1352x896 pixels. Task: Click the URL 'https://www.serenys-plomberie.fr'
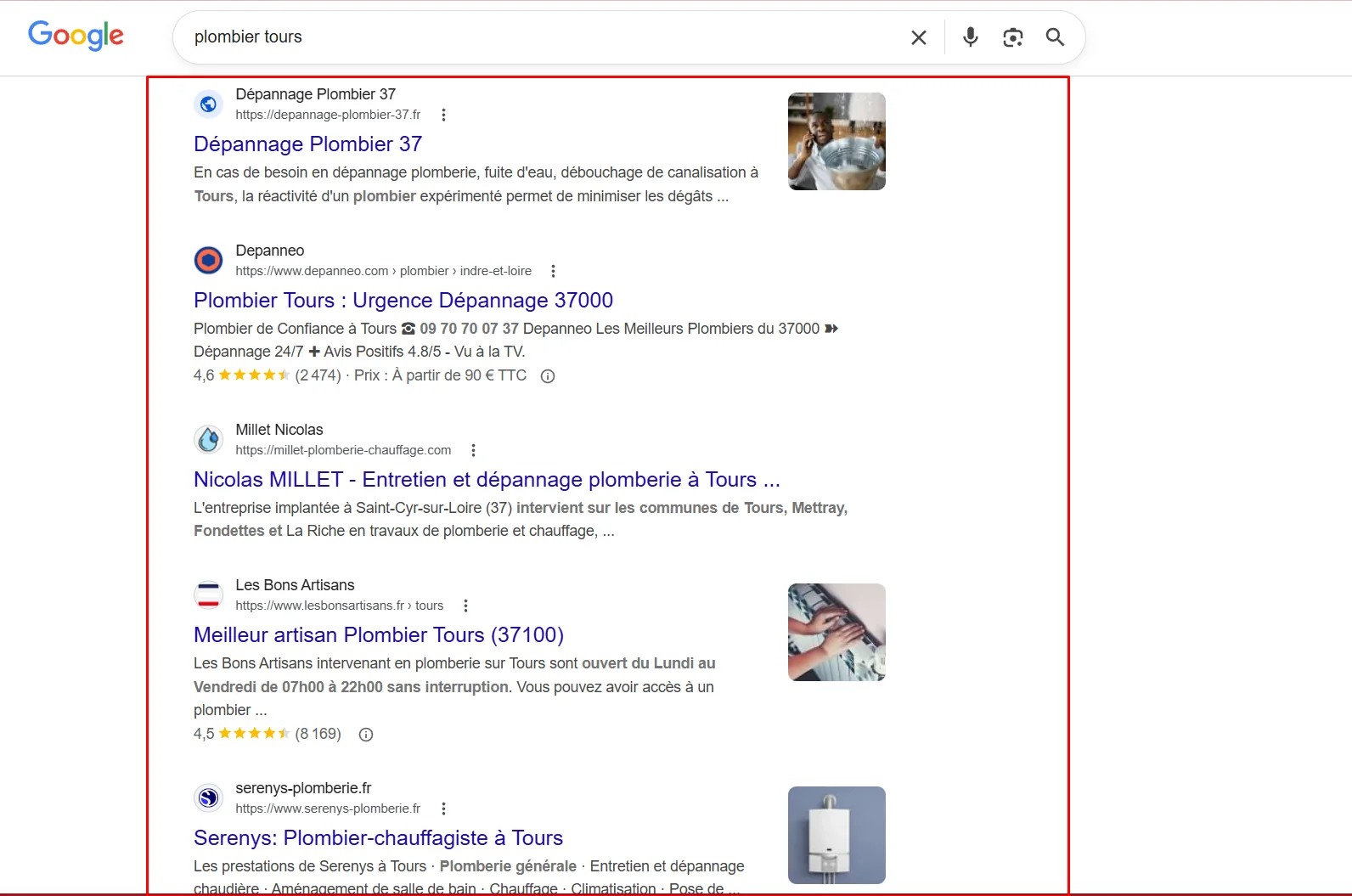[x=328, y=809]
